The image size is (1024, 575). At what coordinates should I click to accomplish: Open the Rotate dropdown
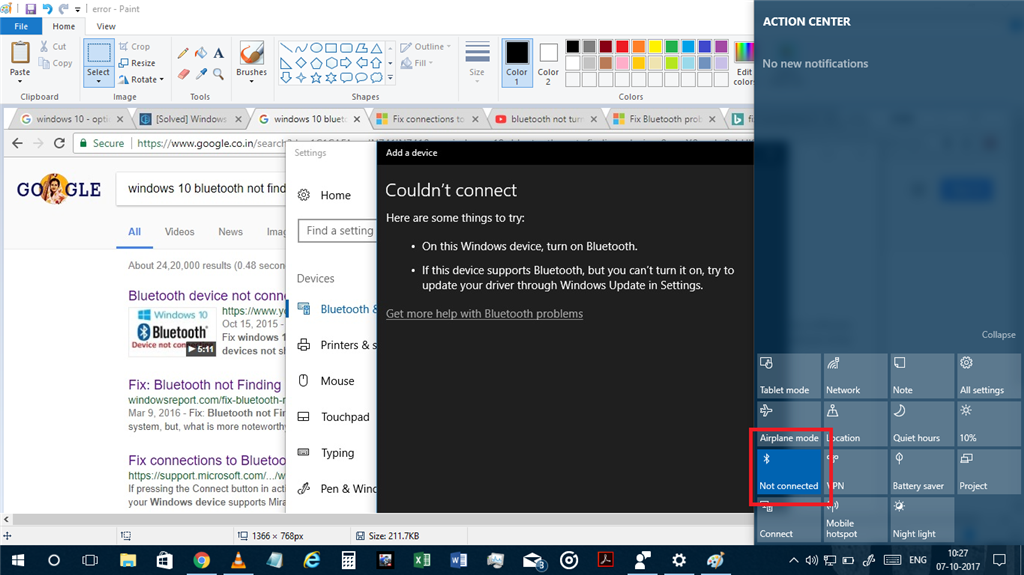[141, 79]
